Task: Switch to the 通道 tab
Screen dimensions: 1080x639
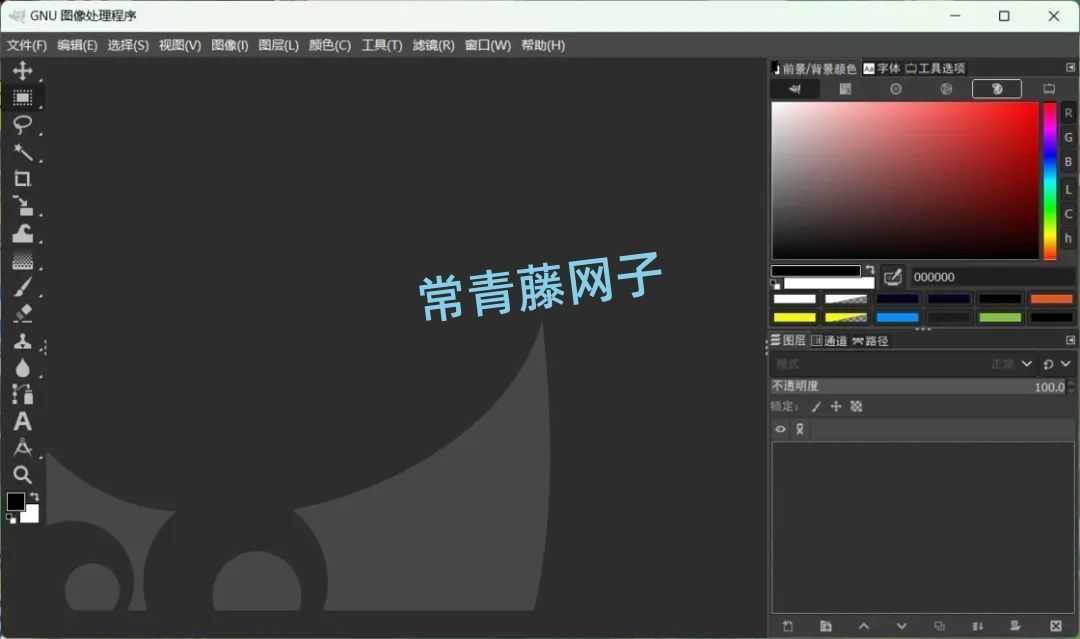Action: click(x=829, y=341)
